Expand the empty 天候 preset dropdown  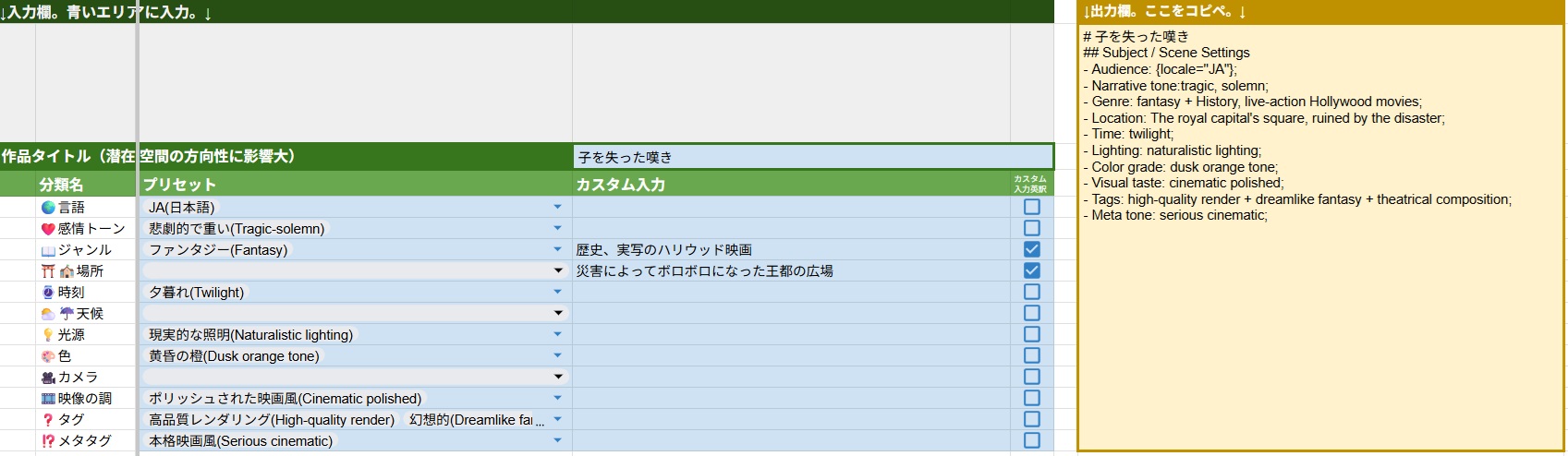[x=557, y=314]
